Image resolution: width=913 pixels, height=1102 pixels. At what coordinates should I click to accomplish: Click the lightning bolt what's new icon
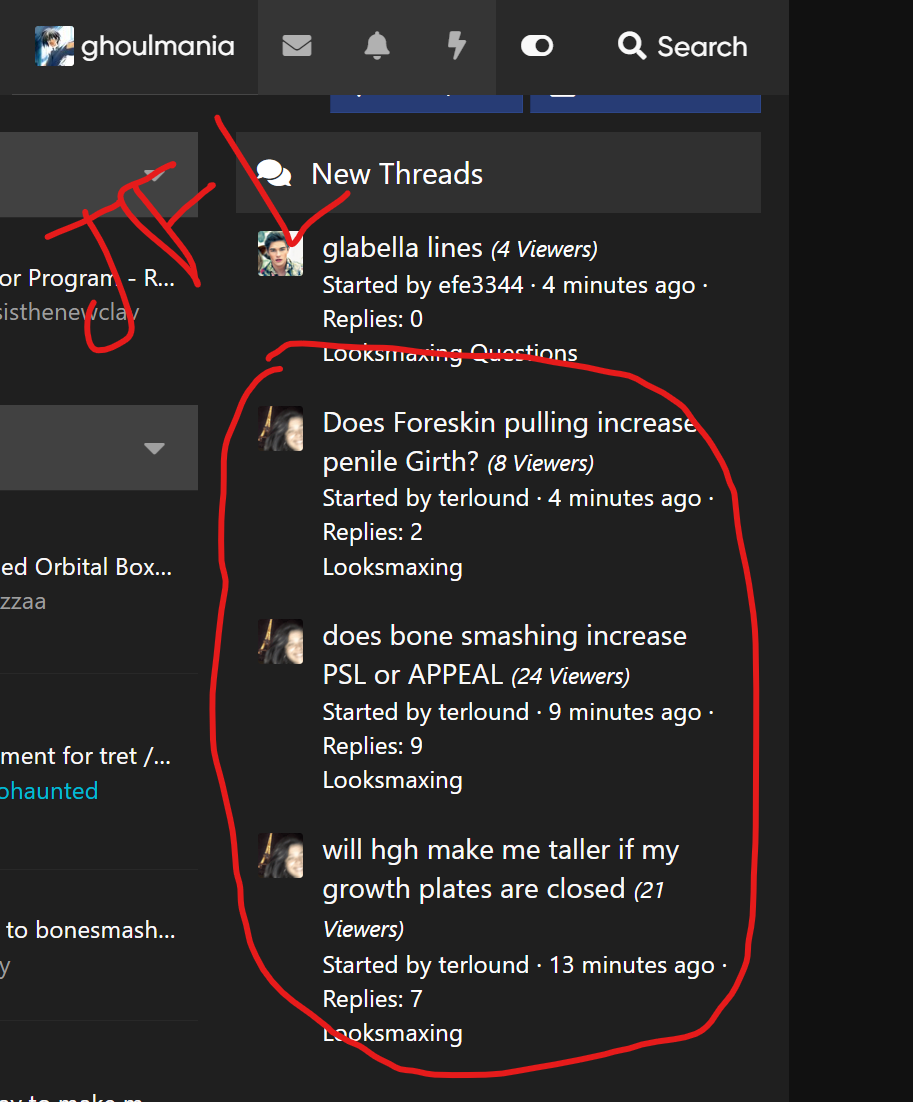pyautogui.click(x=456, y=46)
